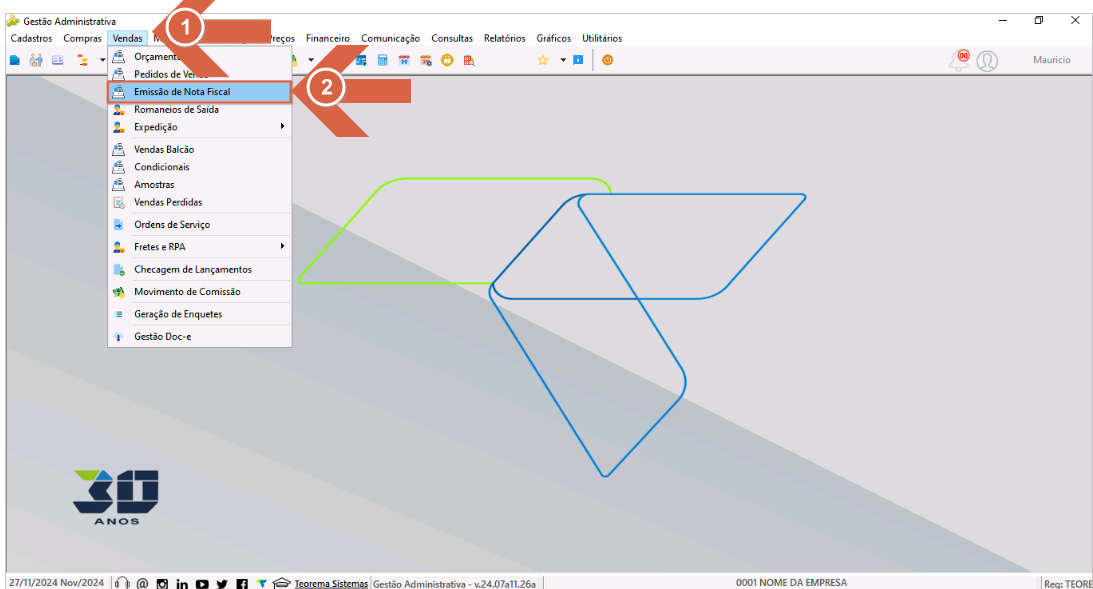Image resolution: width=1093 pixels, height=589 pixels.
Task: Click the graduation cap icon in status bar
Action: tap(281, 583)
